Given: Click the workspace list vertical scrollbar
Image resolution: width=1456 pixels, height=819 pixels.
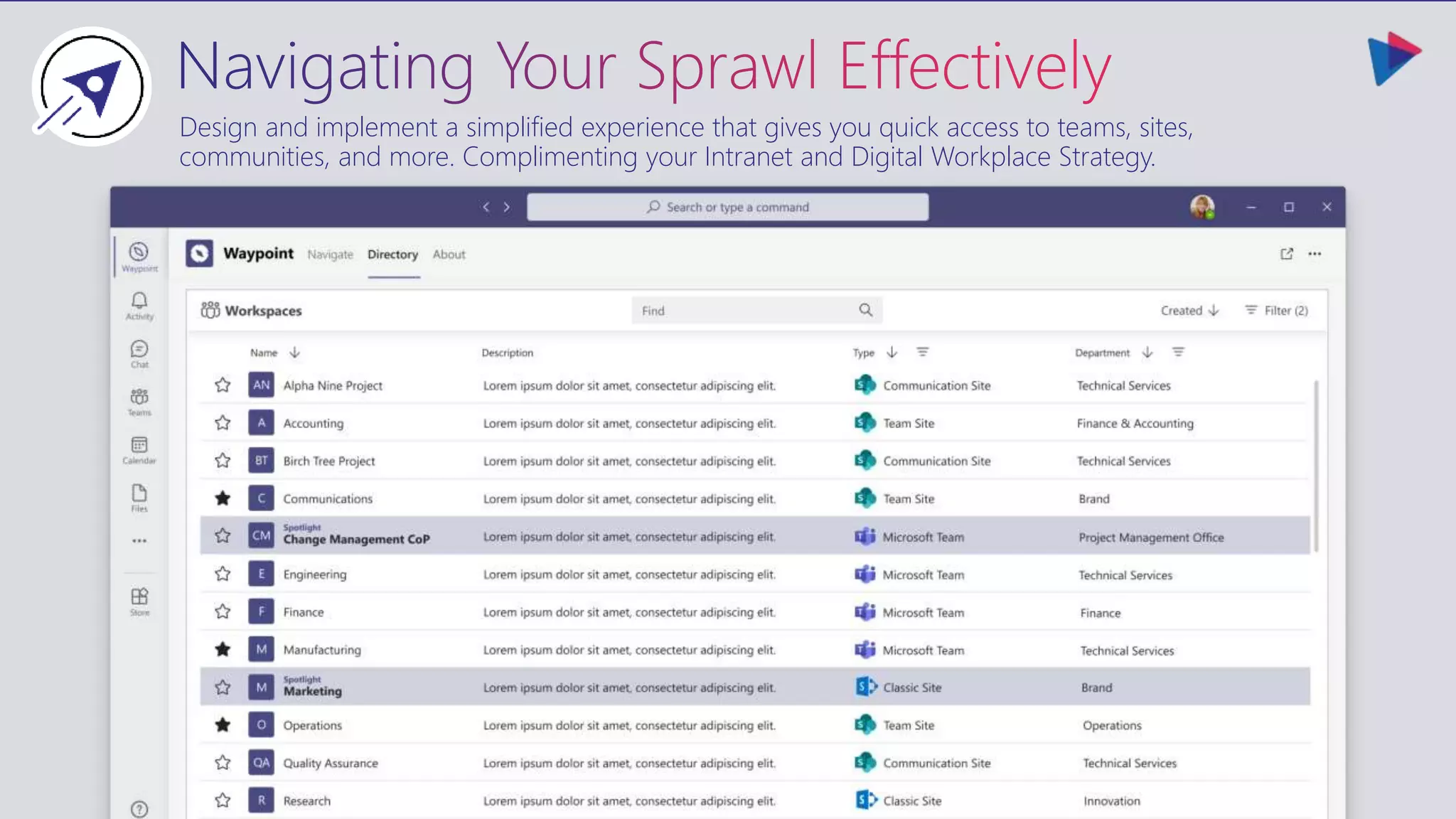Looking at the screenshot, I should pos(1316,466).
